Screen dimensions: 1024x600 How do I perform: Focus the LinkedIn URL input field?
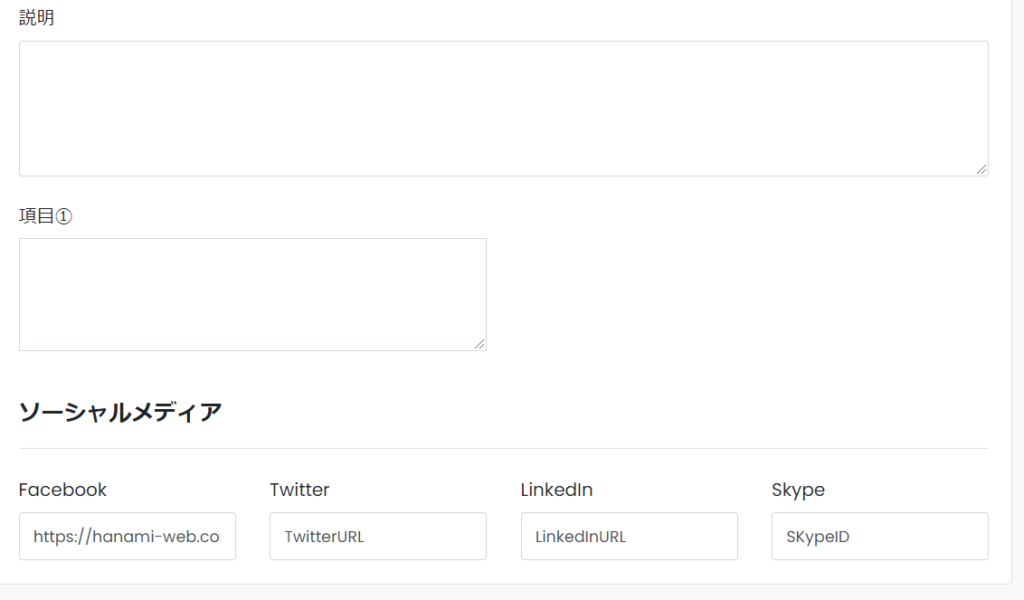click(629, 536)
